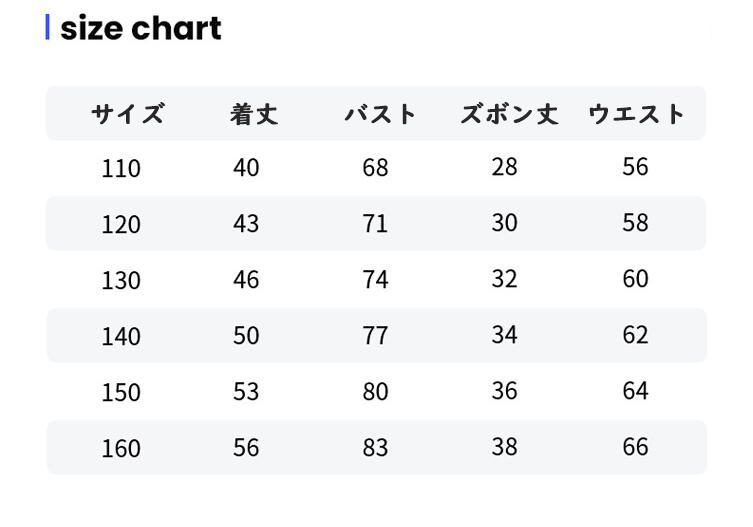
Task: Select the ウエスト column header
Action: [636, 114]
